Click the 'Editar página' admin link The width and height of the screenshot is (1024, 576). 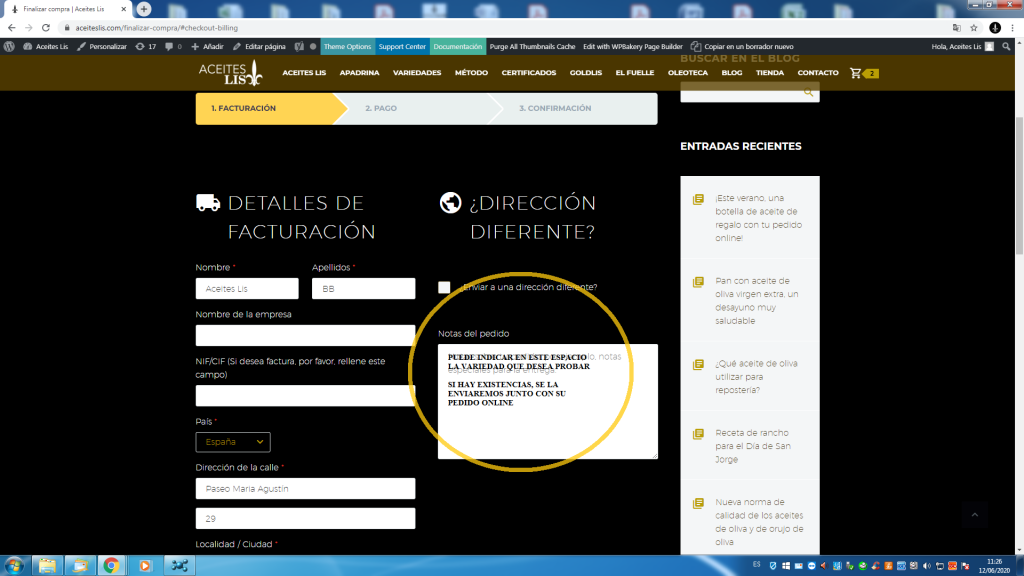pyautogui.click(x=259, y=46)
